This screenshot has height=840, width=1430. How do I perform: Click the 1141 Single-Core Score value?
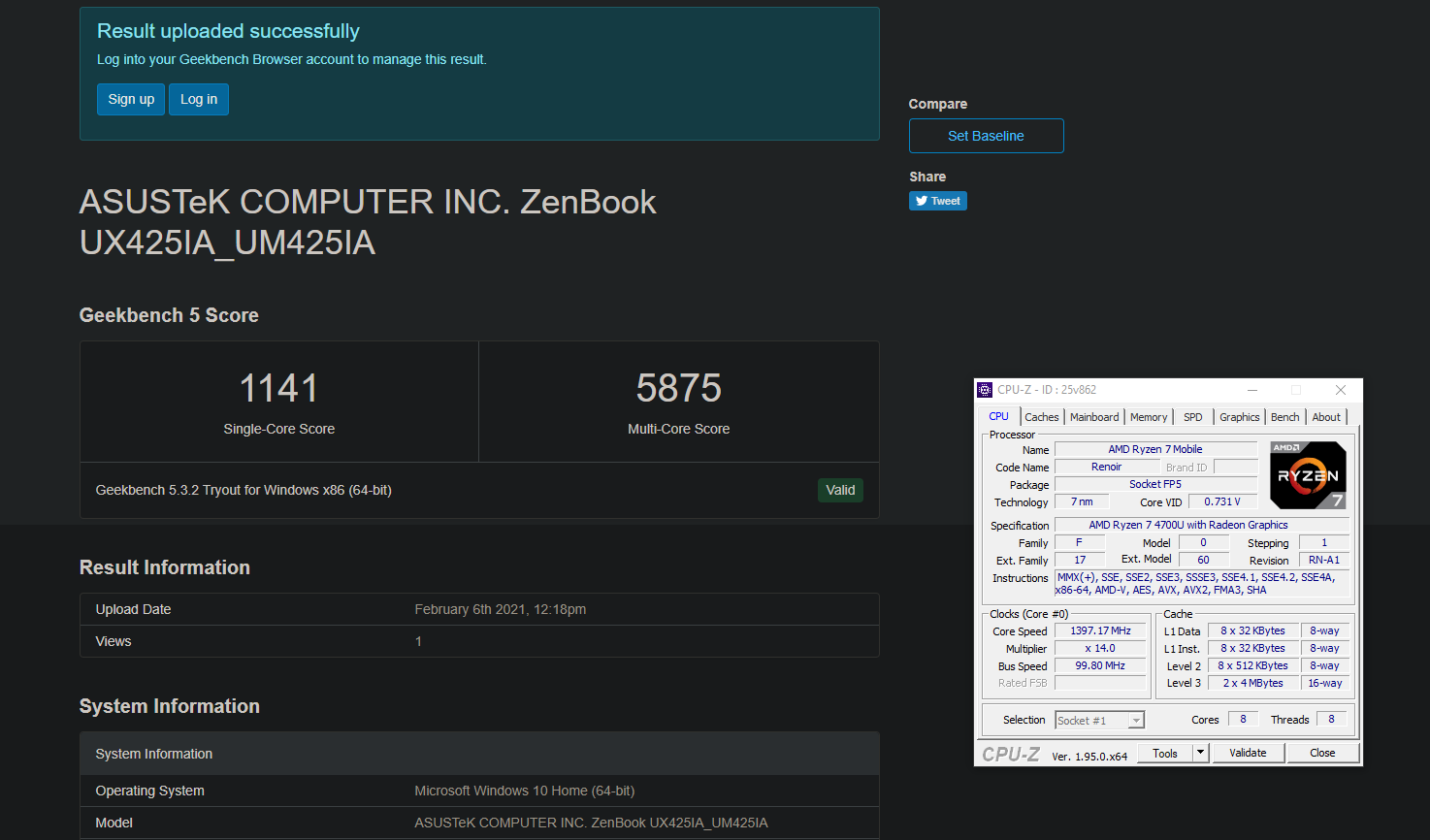tap(279, 388)
